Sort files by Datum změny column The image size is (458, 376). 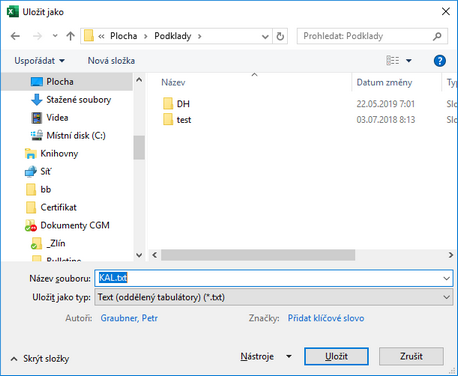(384, 82)
